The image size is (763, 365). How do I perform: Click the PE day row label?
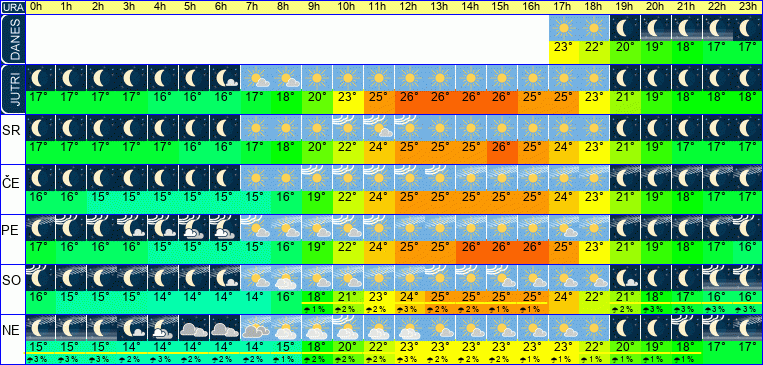coord(9,231)
